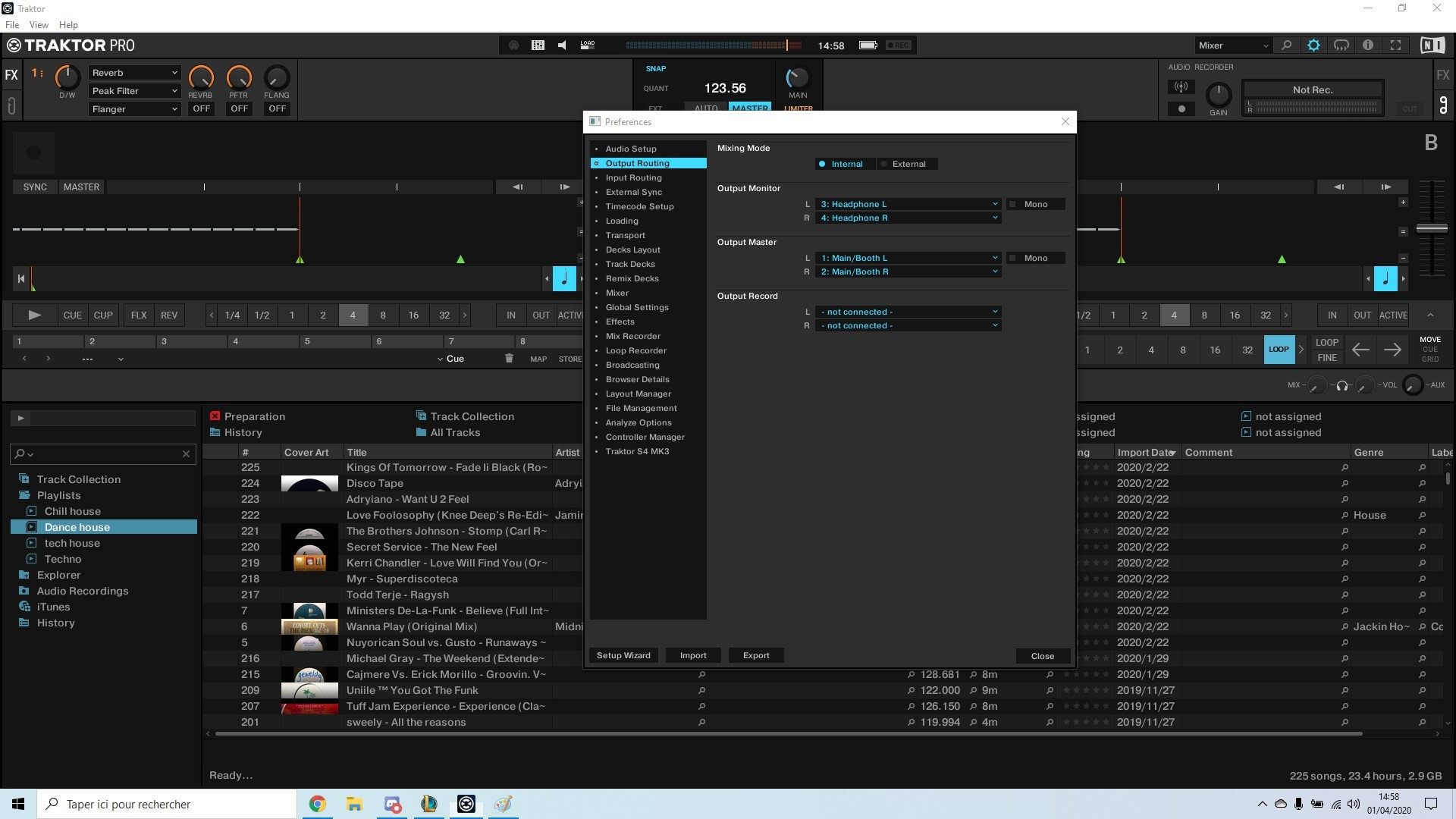Click the header REC indicator
The width and height of the screenshot is (1456, 819).
pyautogui.click(x=899, y=45)
